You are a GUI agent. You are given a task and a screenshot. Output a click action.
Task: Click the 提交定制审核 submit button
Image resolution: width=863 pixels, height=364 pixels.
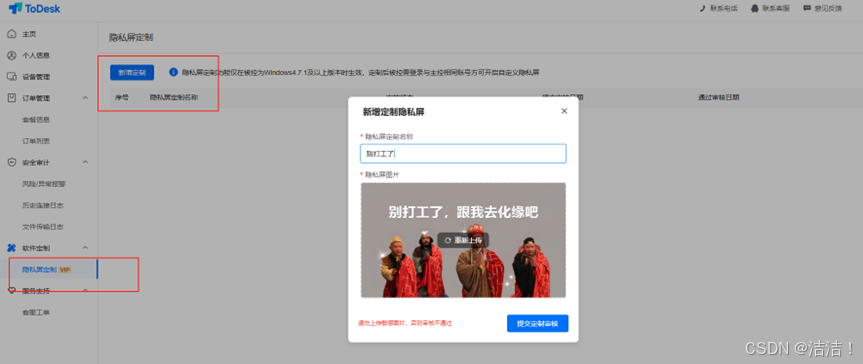tap(537, 324)
